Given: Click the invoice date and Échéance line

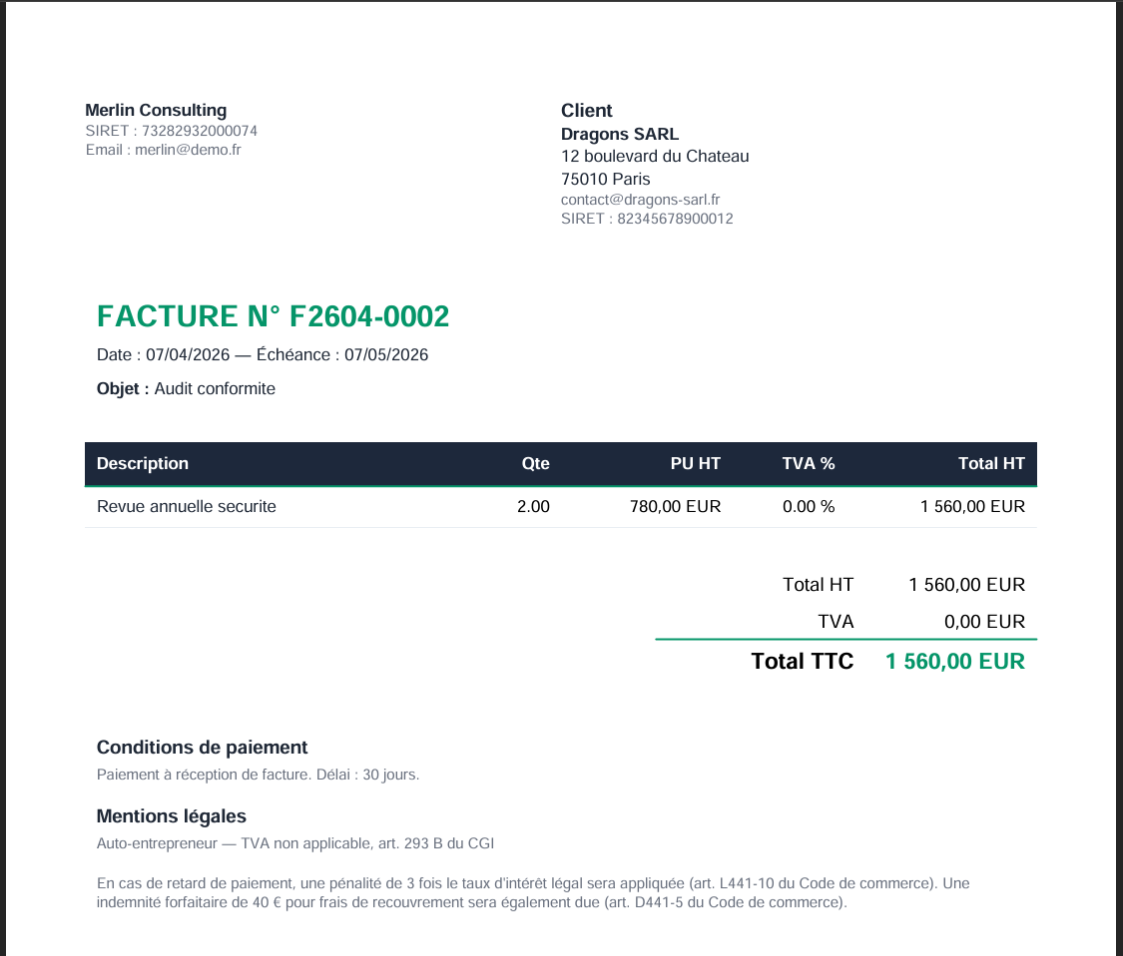Looking at the screenshot, I should pos(262,354).
